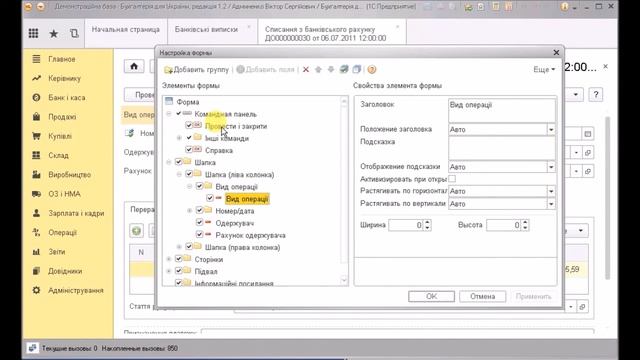Uncheck Рахунок одержувача checkbox
The width and height of the screenshot is (640, 360).
[200, 234]
